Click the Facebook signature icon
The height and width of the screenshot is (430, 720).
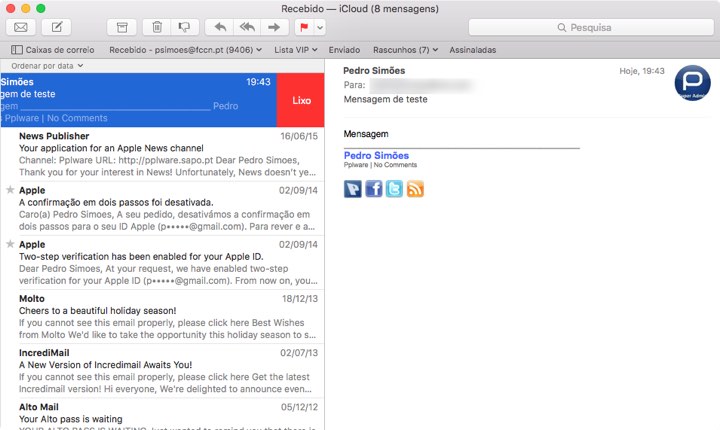tap(374, 189)
